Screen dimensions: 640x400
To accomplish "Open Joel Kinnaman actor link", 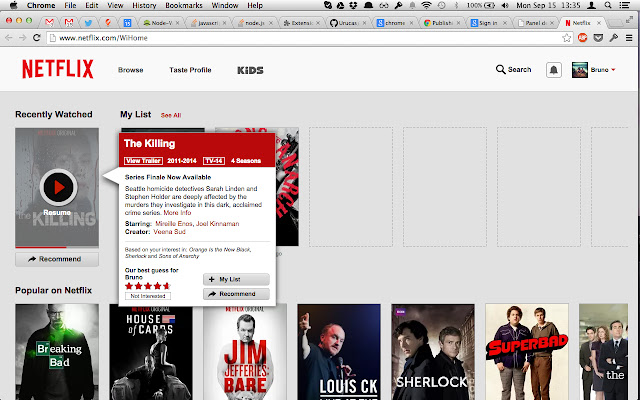I will pos(218,224).
